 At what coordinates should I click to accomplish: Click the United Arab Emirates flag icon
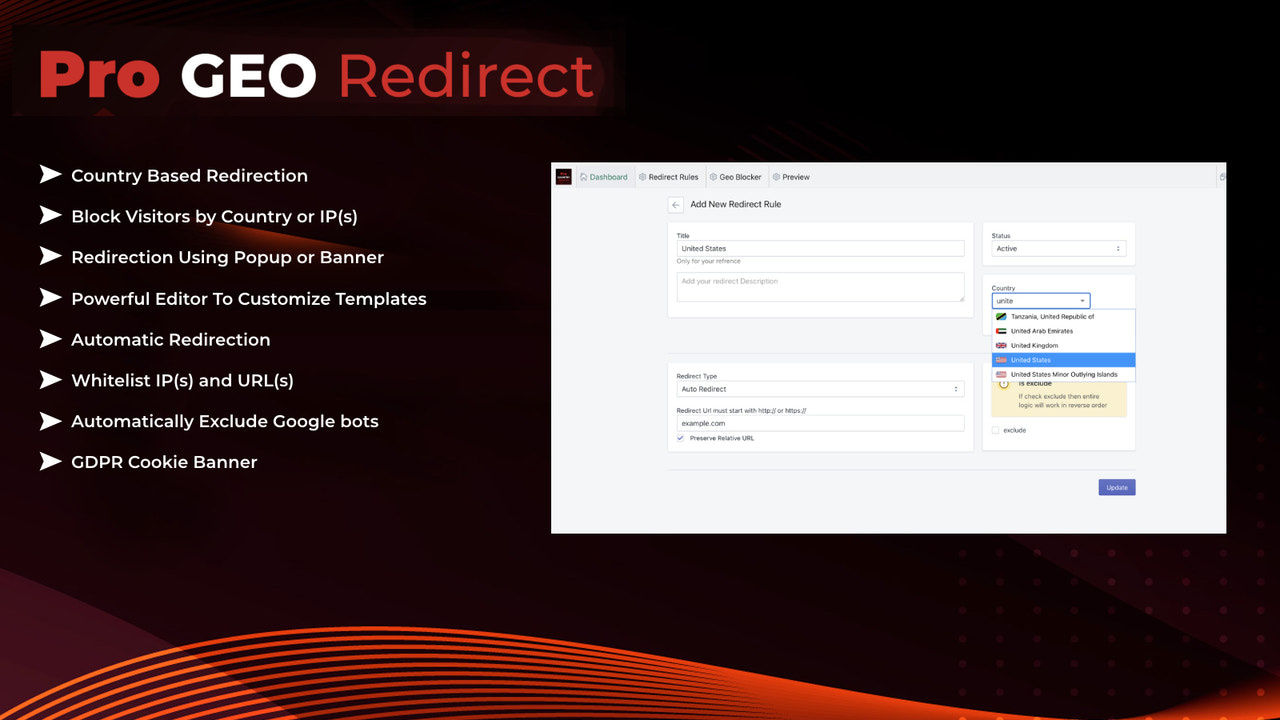click(1000, 330)
